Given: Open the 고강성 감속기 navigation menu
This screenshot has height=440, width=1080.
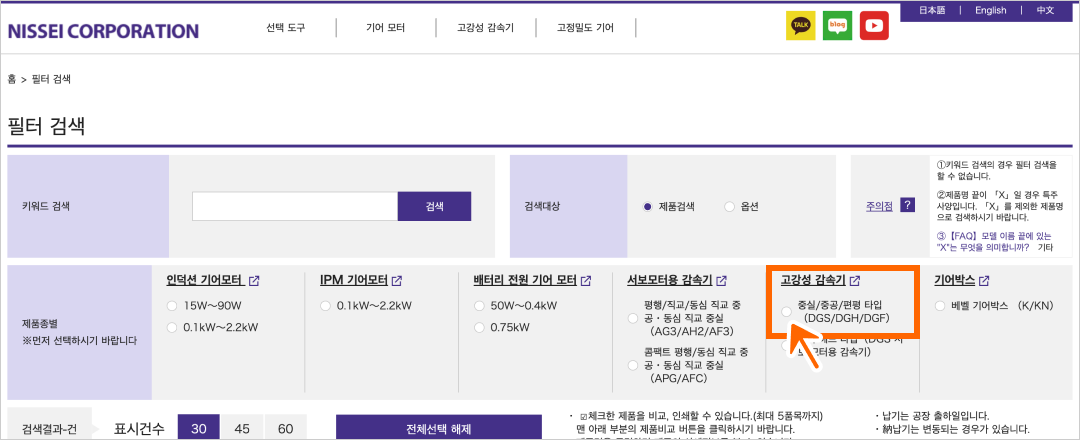Looking at the screenshot, I should coord(485,28).
